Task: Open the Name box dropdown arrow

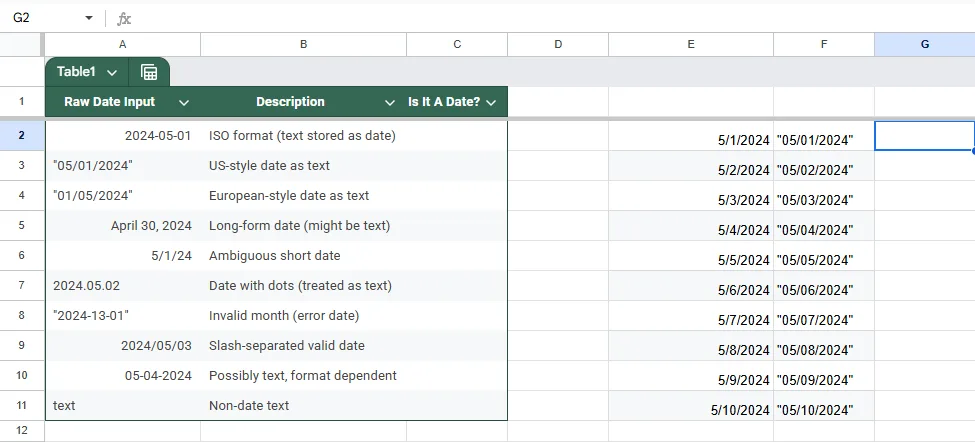Action: (89, 18)
